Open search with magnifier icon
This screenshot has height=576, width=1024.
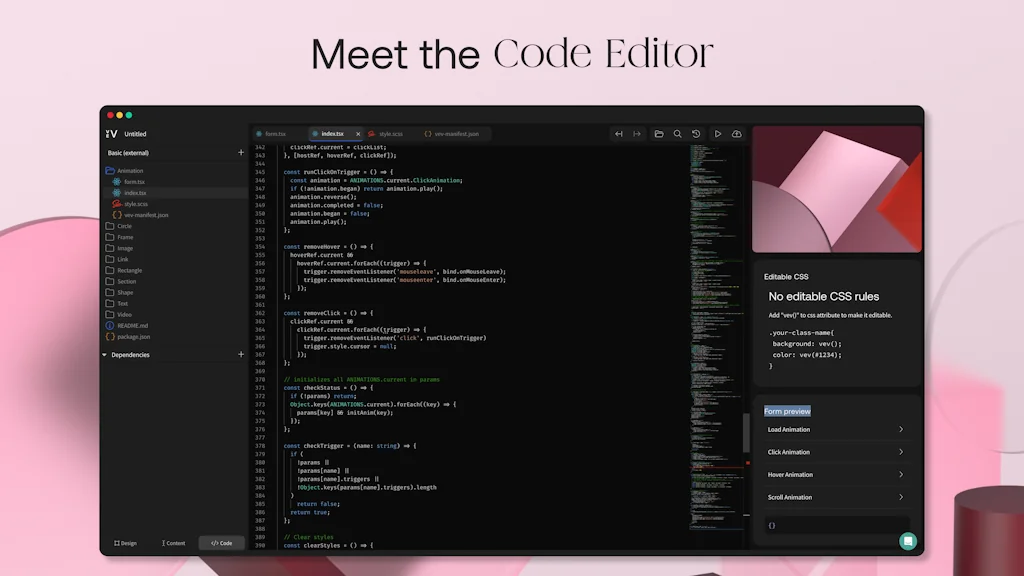click(677, 134)
